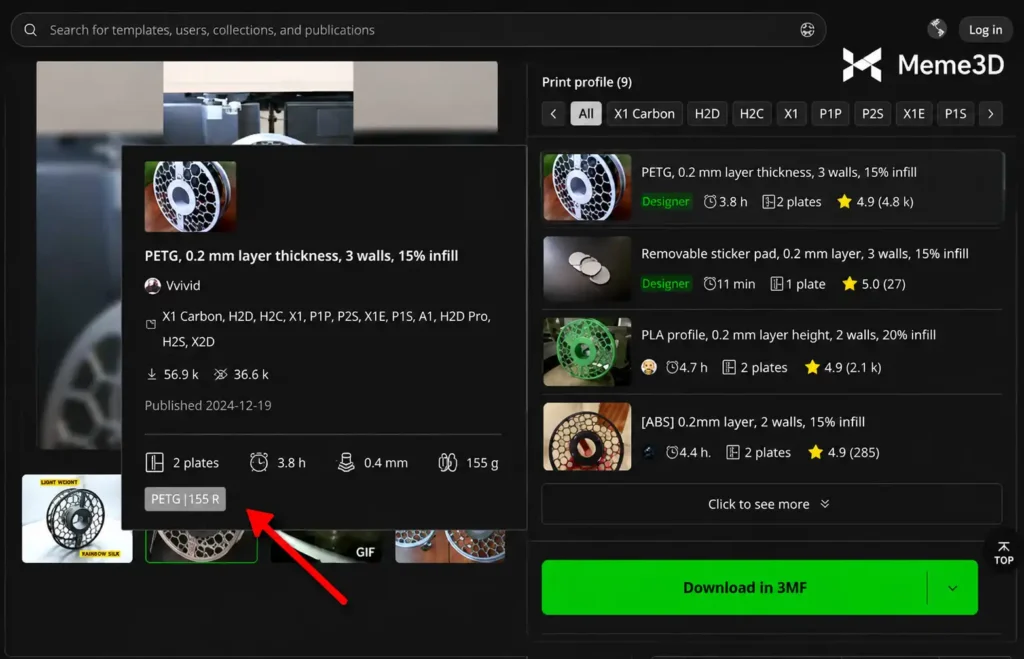Open Removable sticker pad profile
The height and width of the screenshot is (659, 1024).
coord(772,269)
